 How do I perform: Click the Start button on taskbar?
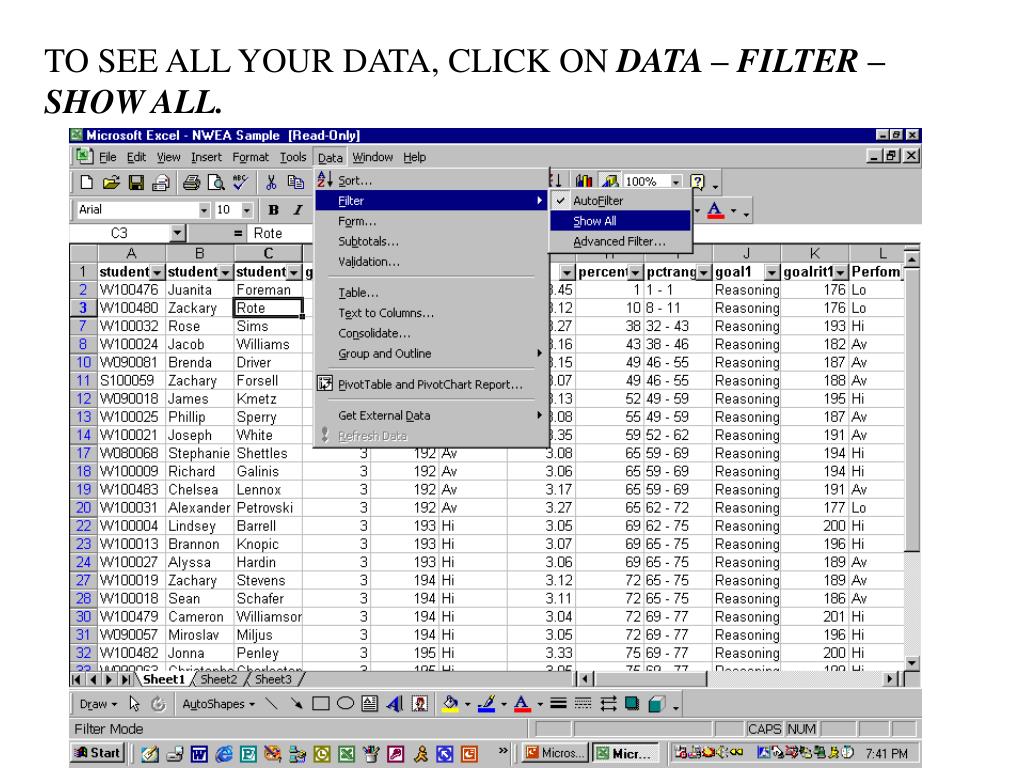pyautogui.click(x=97, y=753)
